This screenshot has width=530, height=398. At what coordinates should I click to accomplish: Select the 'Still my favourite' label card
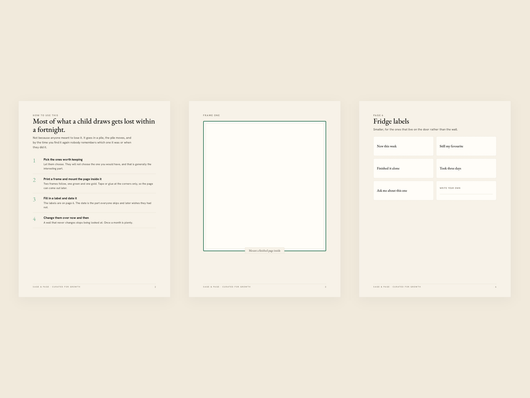pyautogui.click(x=466, y=146)
